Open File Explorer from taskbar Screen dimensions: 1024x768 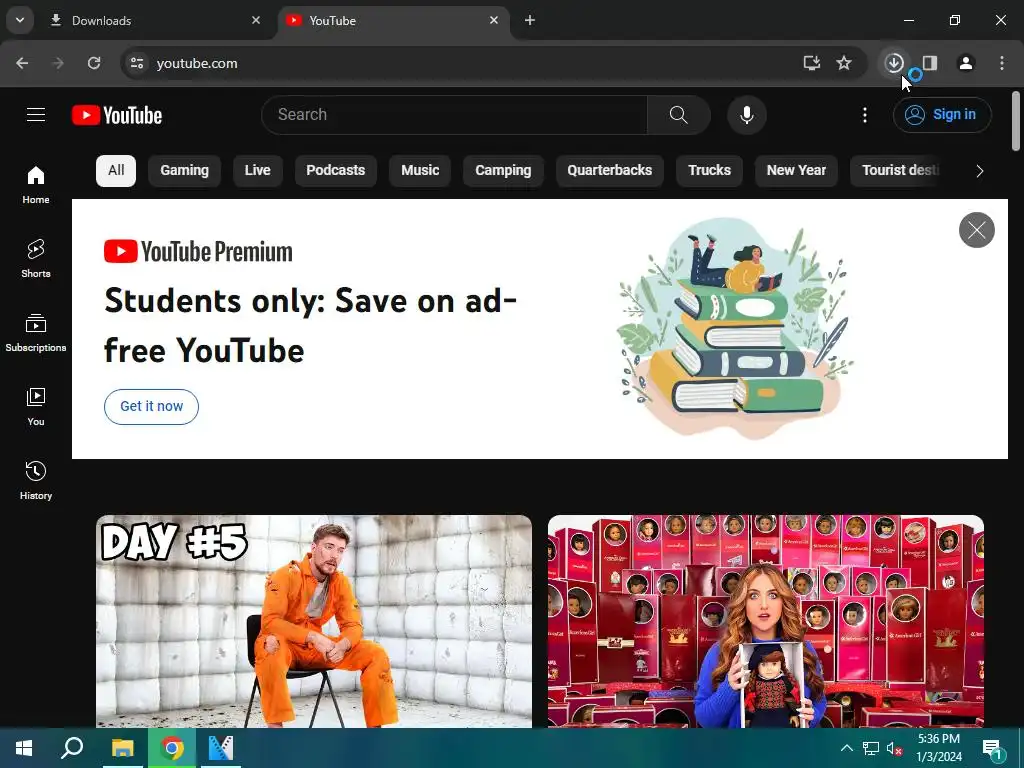coord(122,748)
